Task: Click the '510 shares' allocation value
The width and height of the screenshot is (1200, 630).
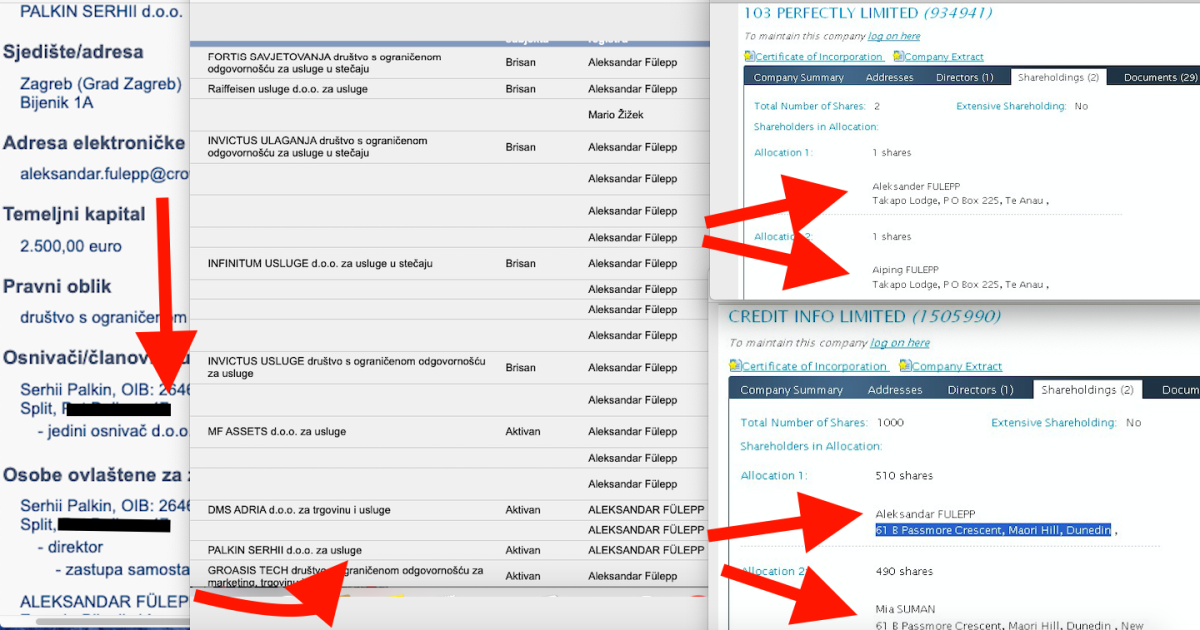Action: [904, 476]
